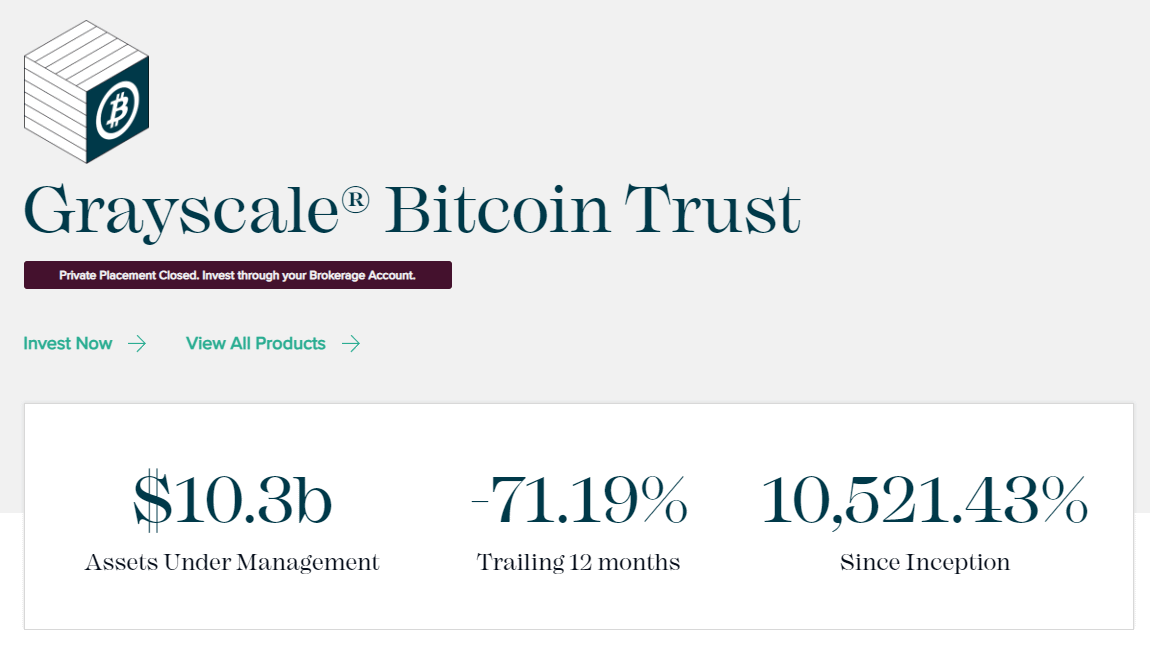This screenshot has width=1150, height=648.
Task: Click the Trailing 12 months label
Action: (x=579, y=563)
